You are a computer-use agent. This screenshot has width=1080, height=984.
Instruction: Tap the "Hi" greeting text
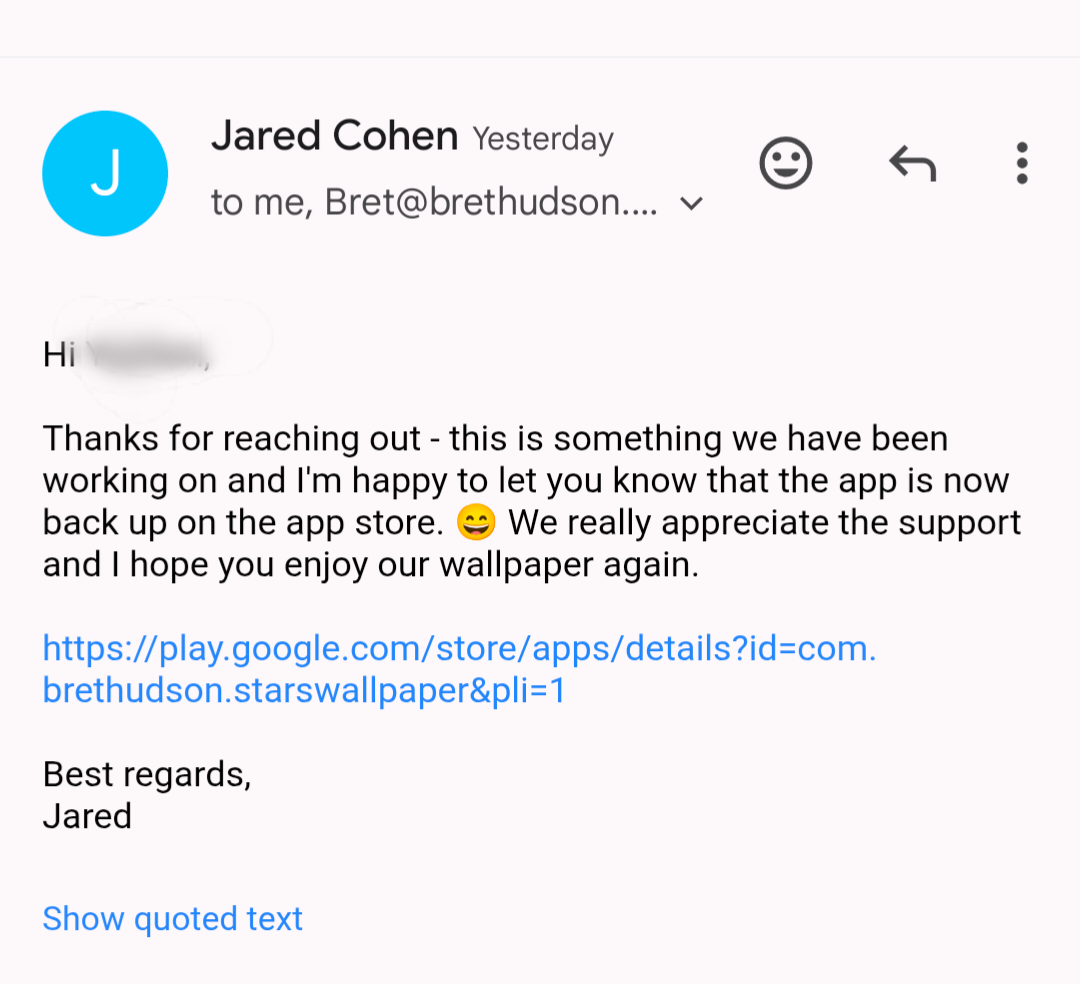(x=59, y=355)
